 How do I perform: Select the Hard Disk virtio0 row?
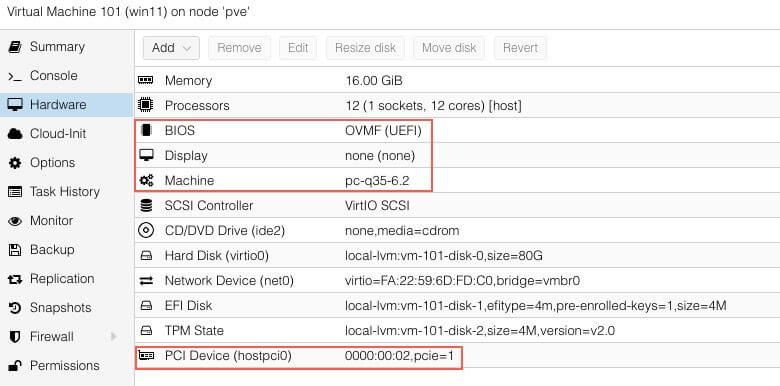pyautogui.click(x=457, y=256)
